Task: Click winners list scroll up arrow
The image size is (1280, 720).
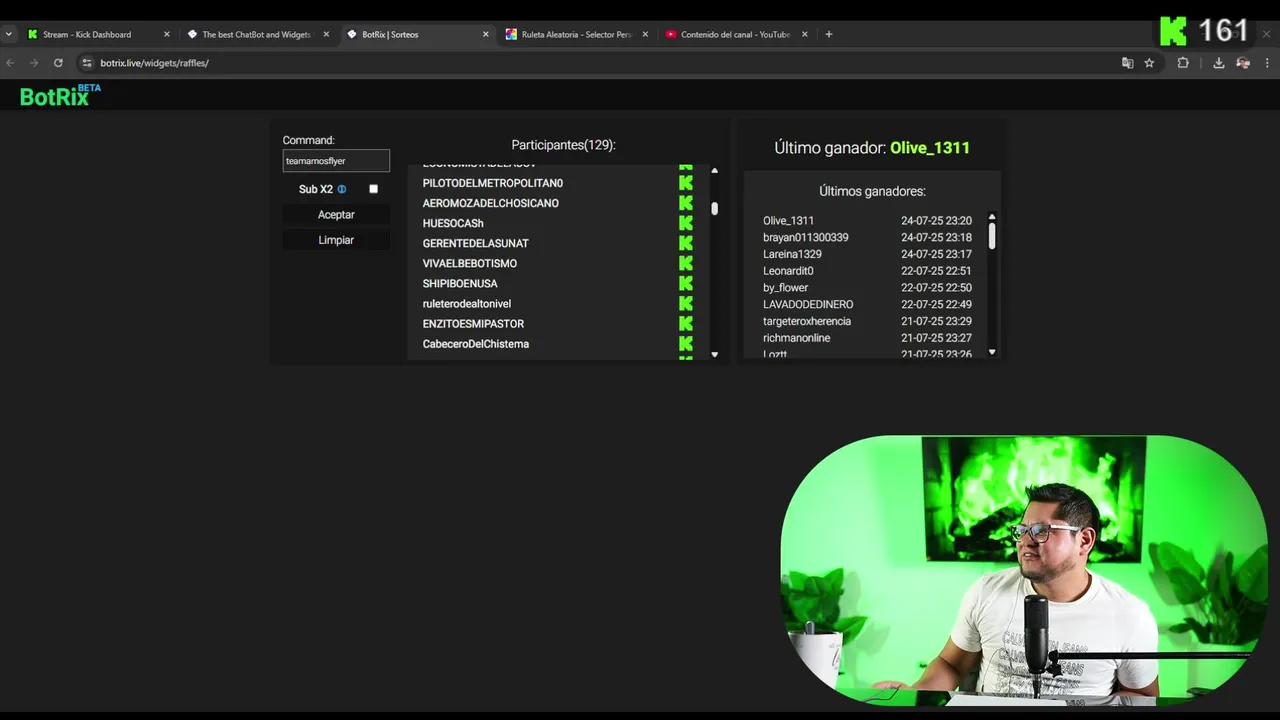Action: click(x=992, y=217)
